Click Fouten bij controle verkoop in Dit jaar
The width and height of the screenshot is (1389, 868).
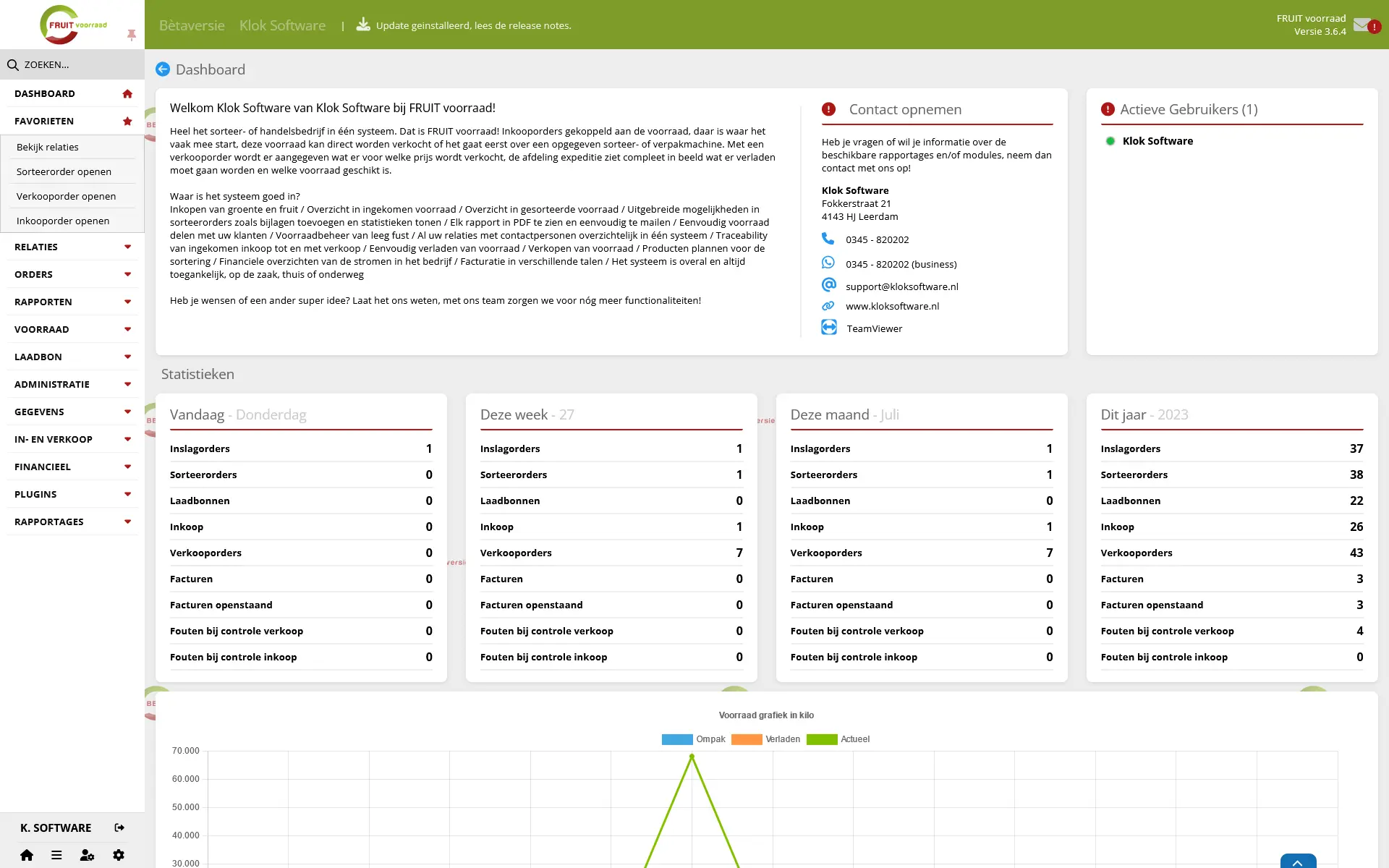(1232, 631)
